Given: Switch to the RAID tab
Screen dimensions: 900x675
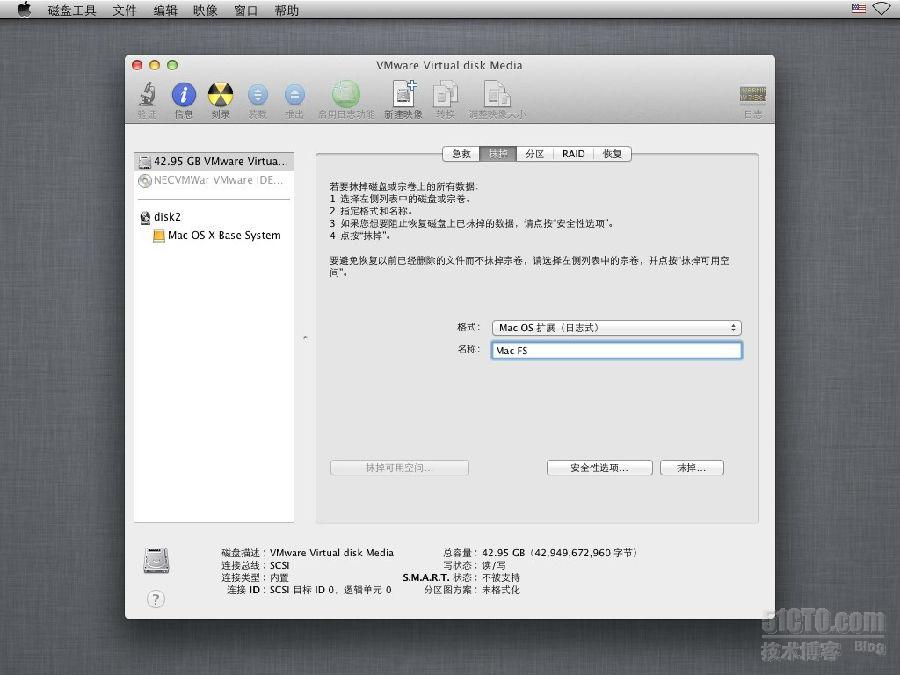Looking at the screenshot, I should (573, 154).
